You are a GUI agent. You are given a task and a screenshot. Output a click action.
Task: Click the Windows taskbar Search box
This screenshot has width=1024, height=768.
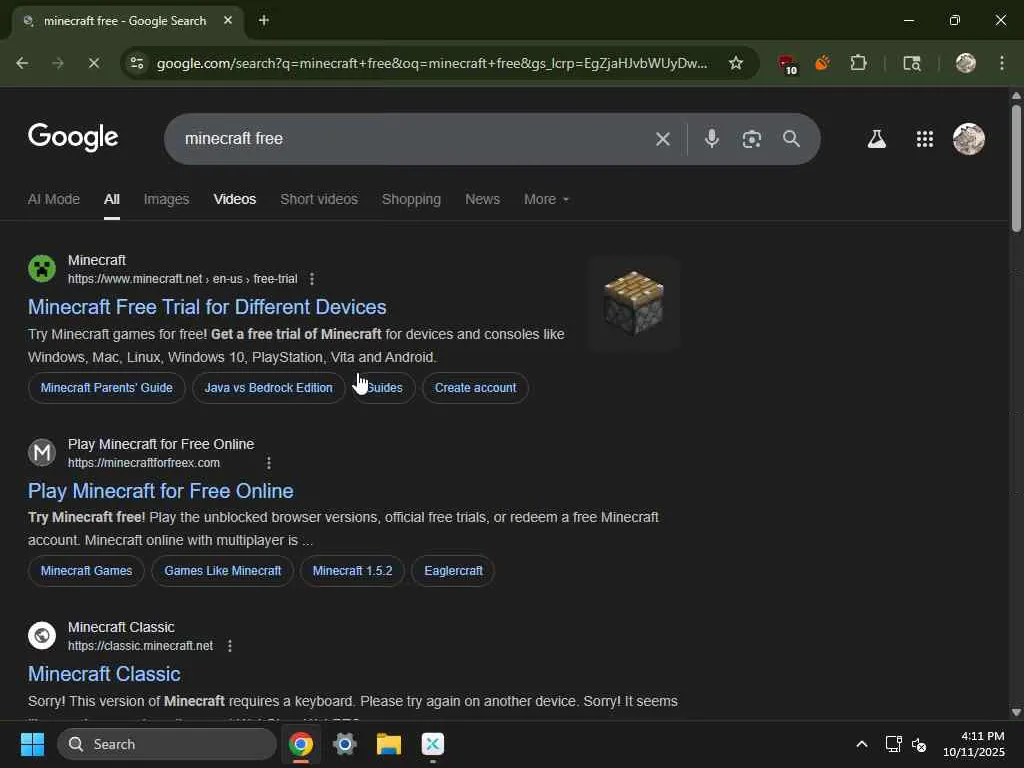167,744
